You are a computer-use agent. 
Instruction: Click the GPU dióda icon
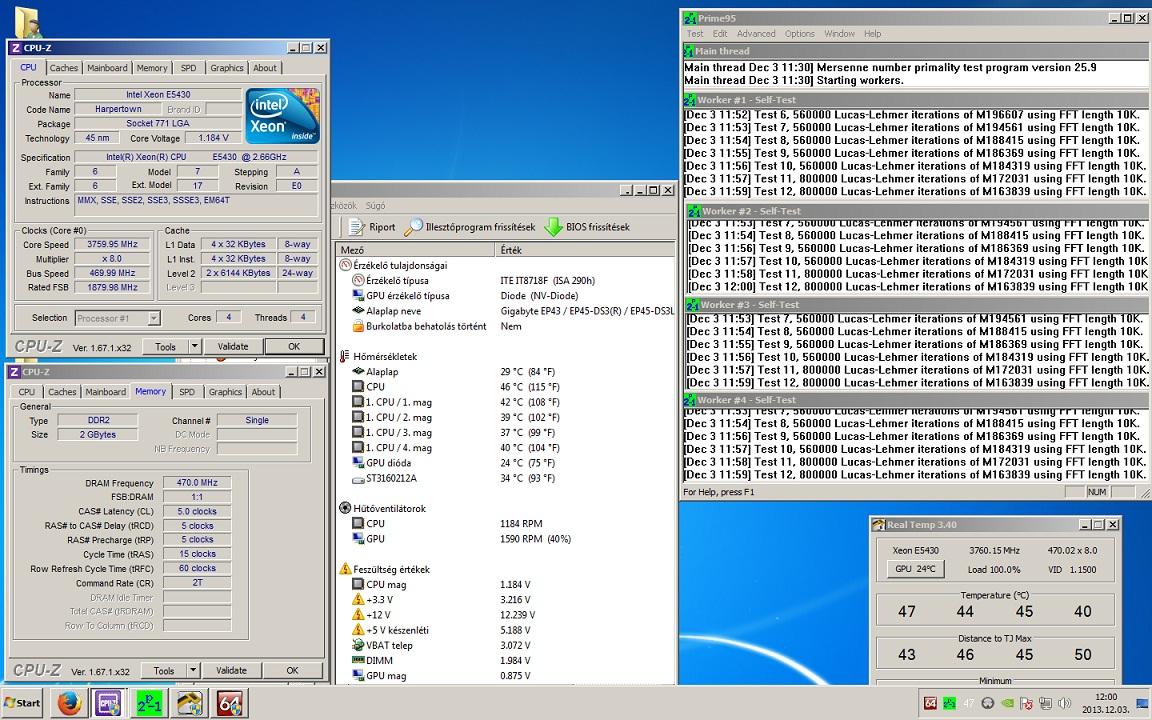click(x=358, y=463)
